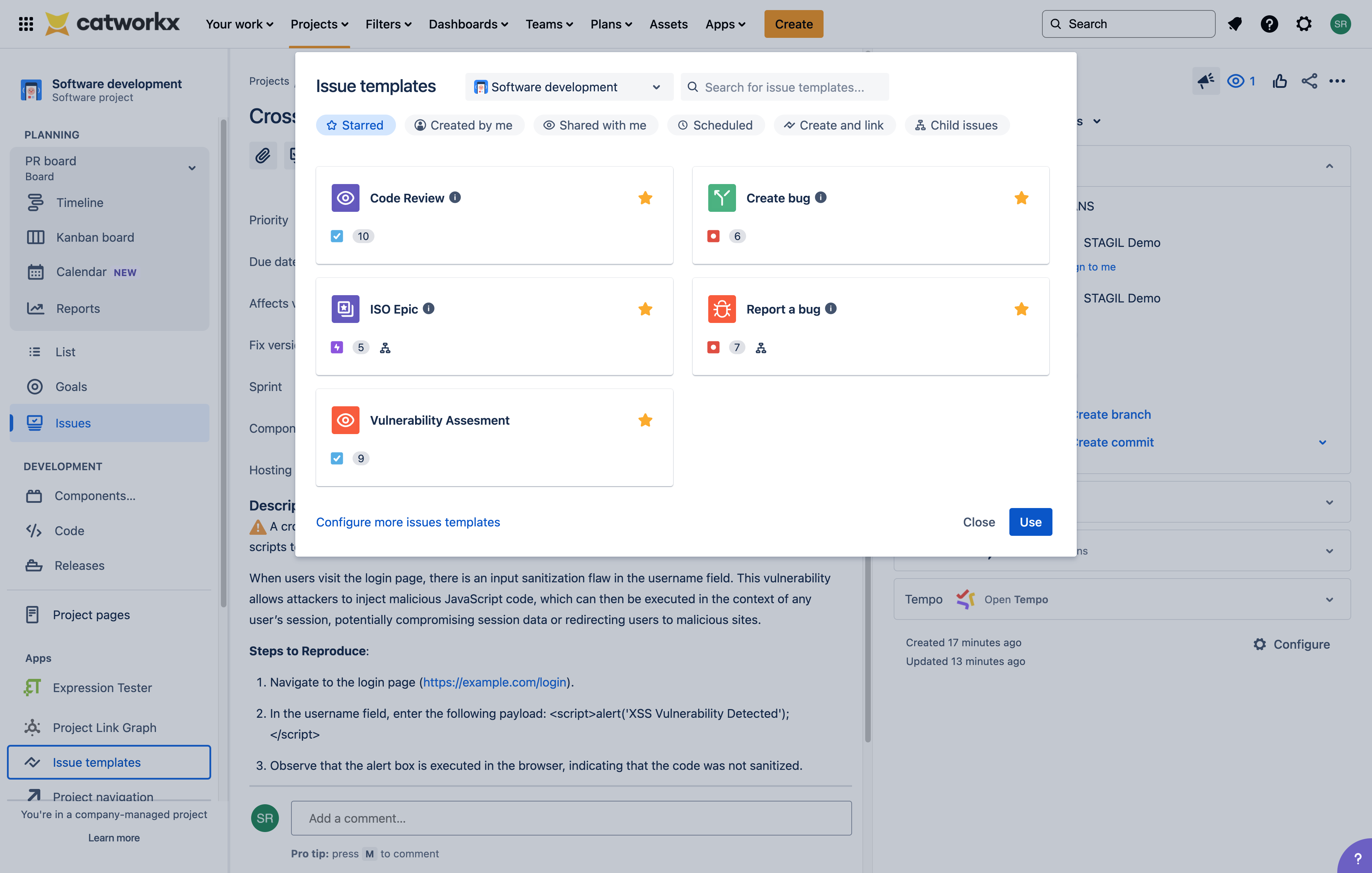Click the Vulnerability Assesment template icon
Screen dimensions: 1372x873
[x=345, y=420]
